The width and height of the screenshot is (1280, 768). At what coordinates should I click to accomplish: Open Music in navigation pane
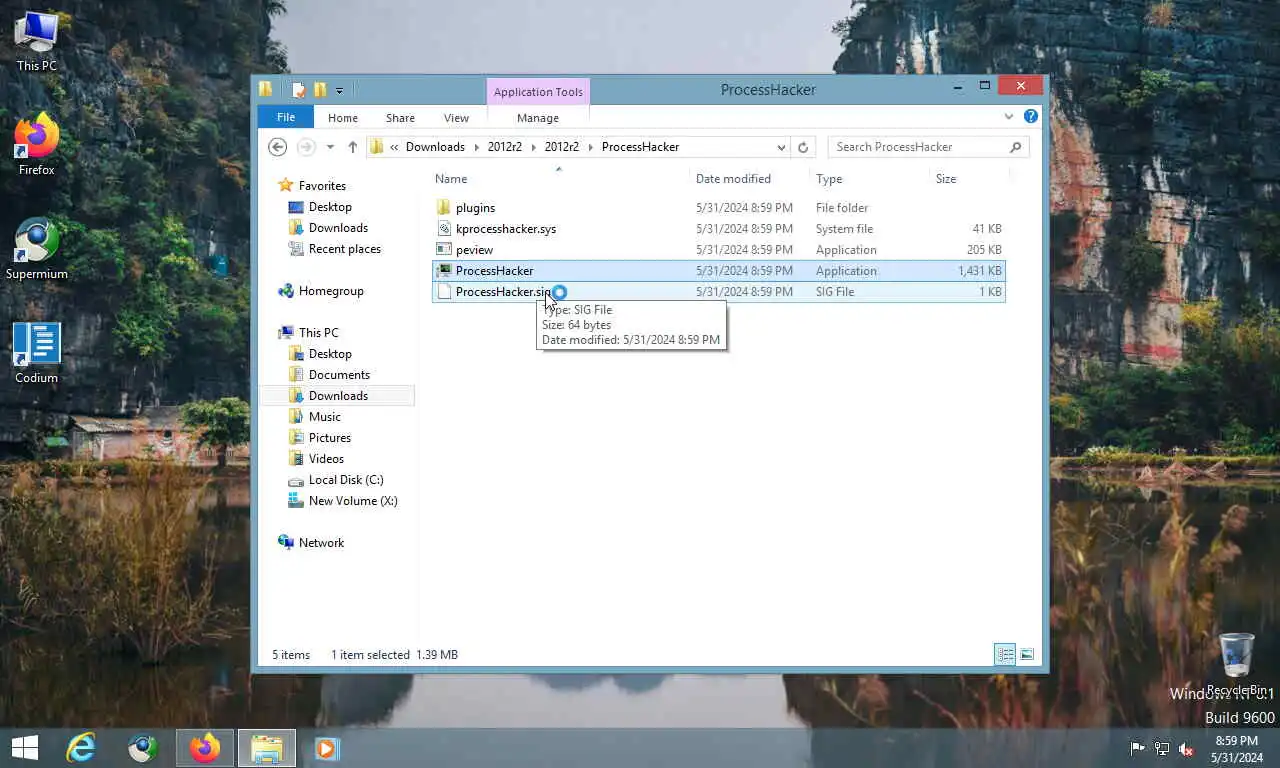(x=324, y=417)
